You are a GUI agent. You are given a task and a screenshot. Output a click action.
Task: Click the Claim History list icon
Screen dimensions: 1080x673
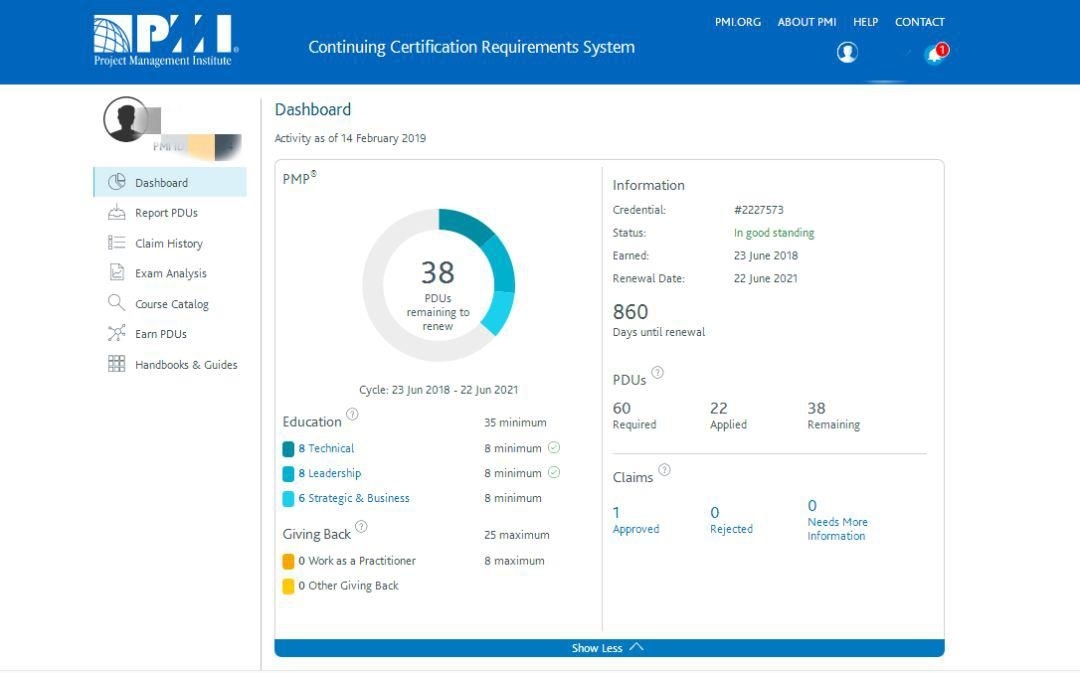click(117, 243)
